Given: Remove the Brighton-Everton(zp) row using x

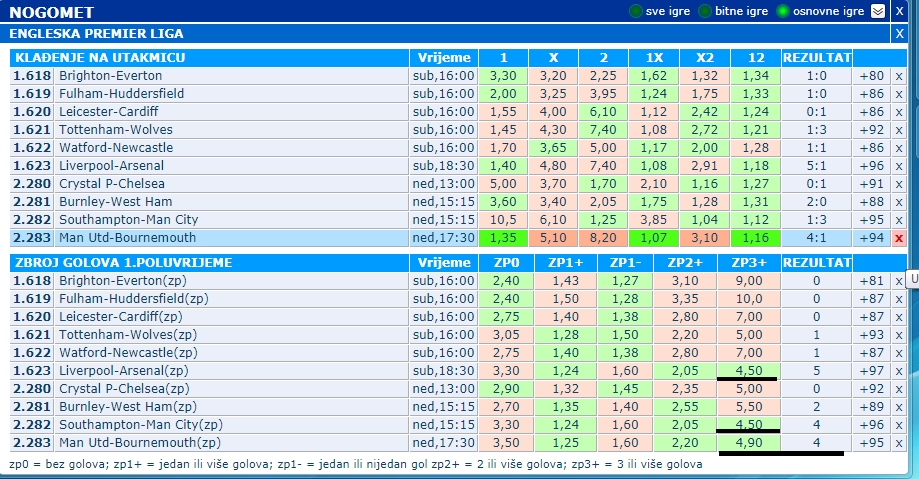Looking at the screenshot, I should [x=898, y=281].
